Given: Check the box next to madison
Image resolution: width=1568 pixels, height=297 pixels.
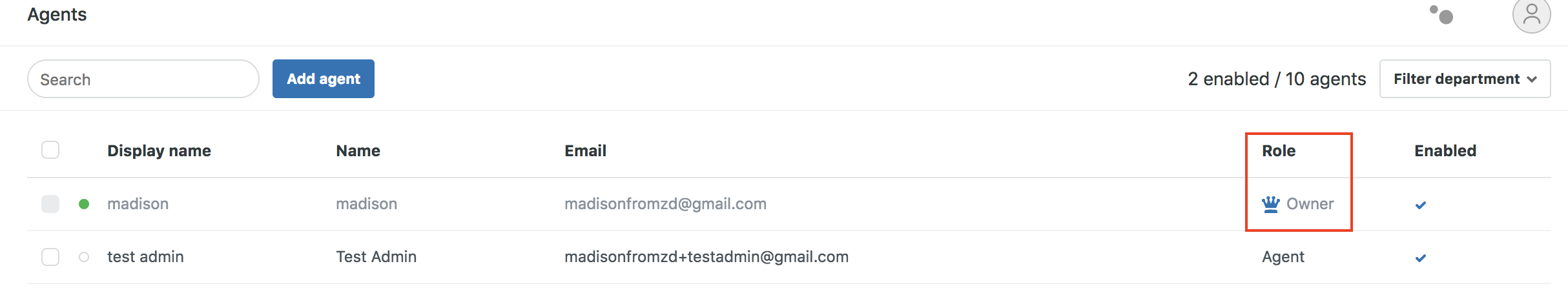Looking at the screenshot, I should [50, 204].
